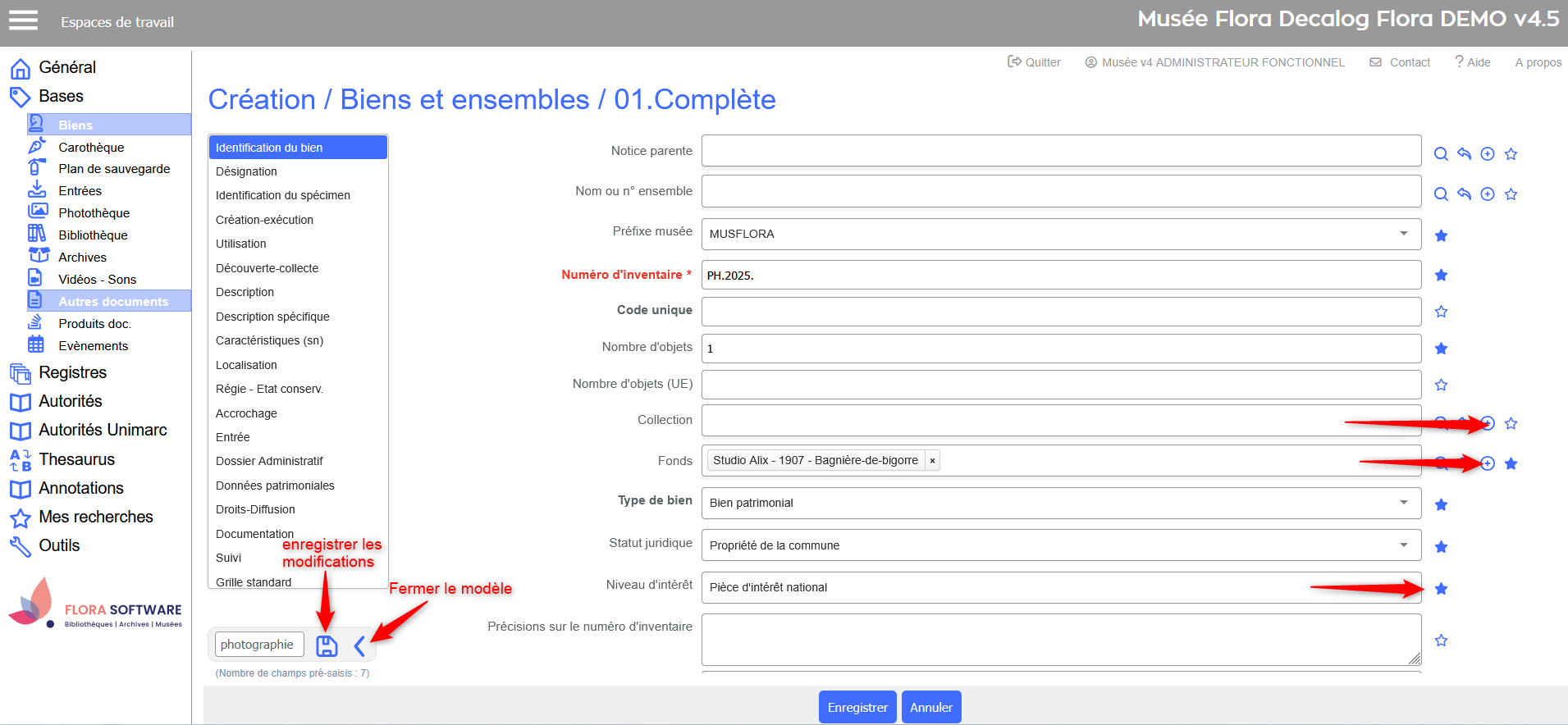The width and height of the screenshot is (1568, 725).
Task: Open Annotations in the sidebar
Action: 81,488
